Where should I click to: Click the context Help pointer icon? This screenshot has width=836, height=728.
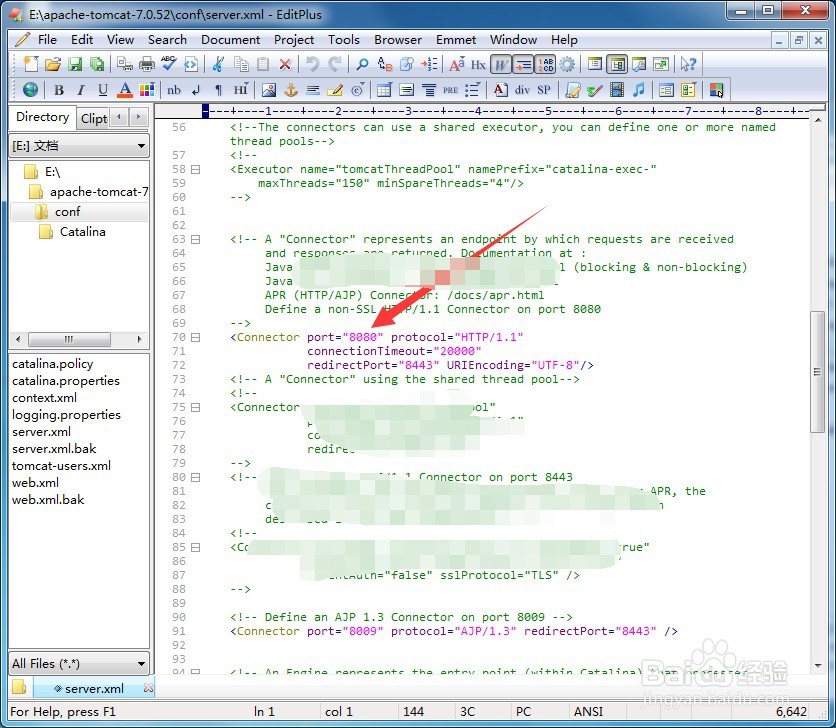[688, 64]
